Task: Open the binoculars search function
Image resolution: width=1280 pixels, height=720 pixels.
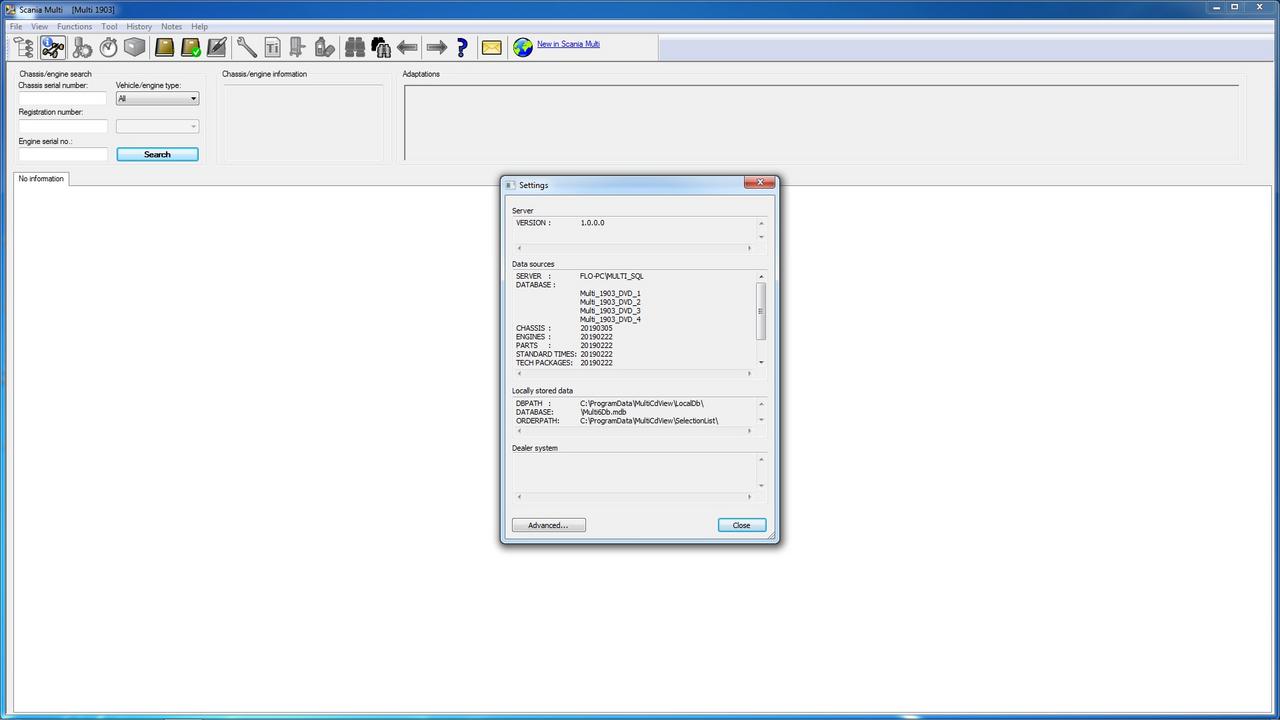Action: tap(354, 47)
